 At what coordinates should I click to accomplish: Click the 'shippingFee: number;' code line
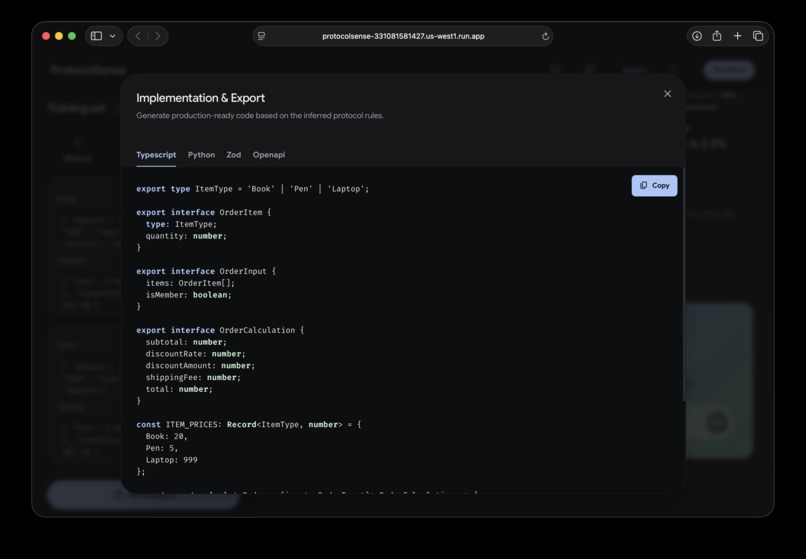(193, 377)
